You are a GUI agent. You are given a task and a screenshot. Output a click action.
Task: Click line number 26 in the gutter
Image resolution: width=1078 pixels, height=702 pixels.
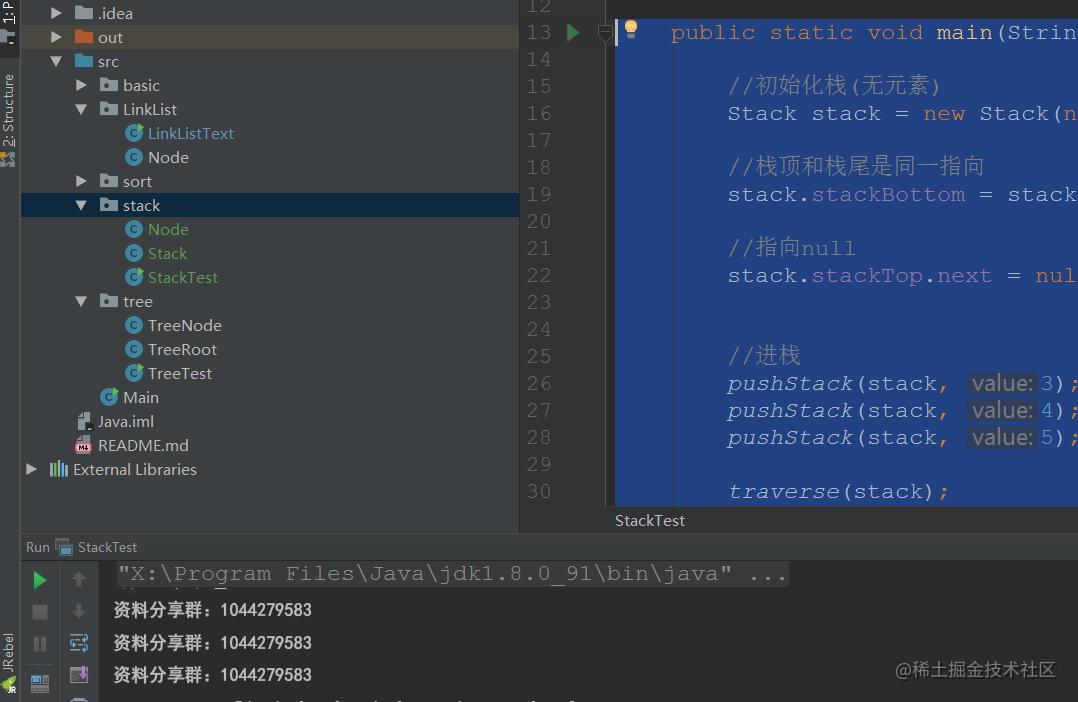coord(539,383)
